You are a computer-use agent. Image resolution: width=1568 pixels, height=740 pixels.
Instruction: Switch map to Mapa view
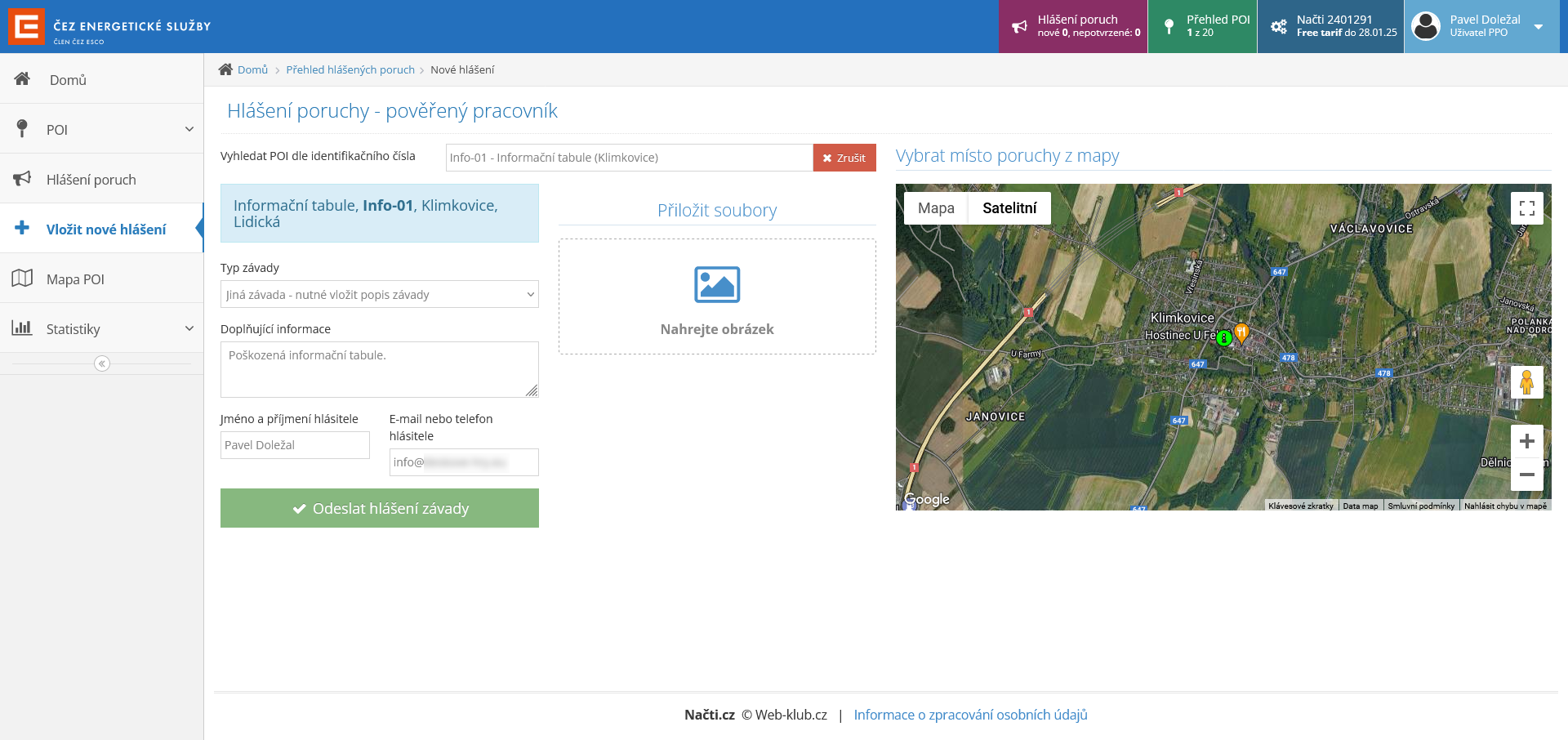936,208
